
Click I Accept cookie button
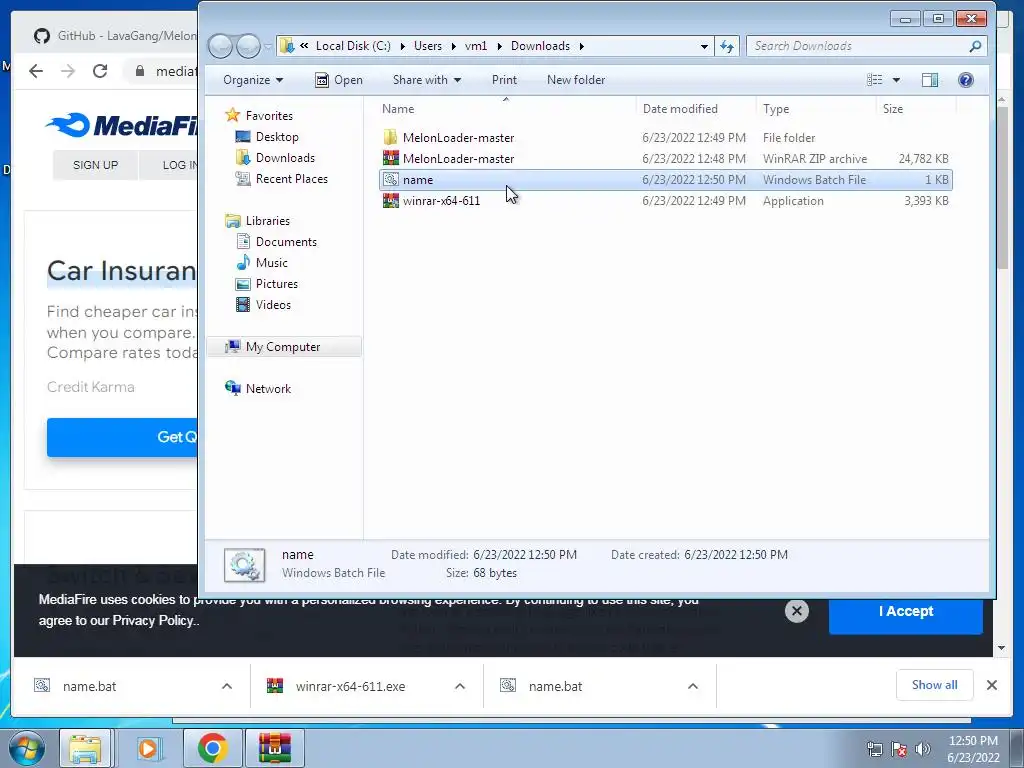click(906, 611)
